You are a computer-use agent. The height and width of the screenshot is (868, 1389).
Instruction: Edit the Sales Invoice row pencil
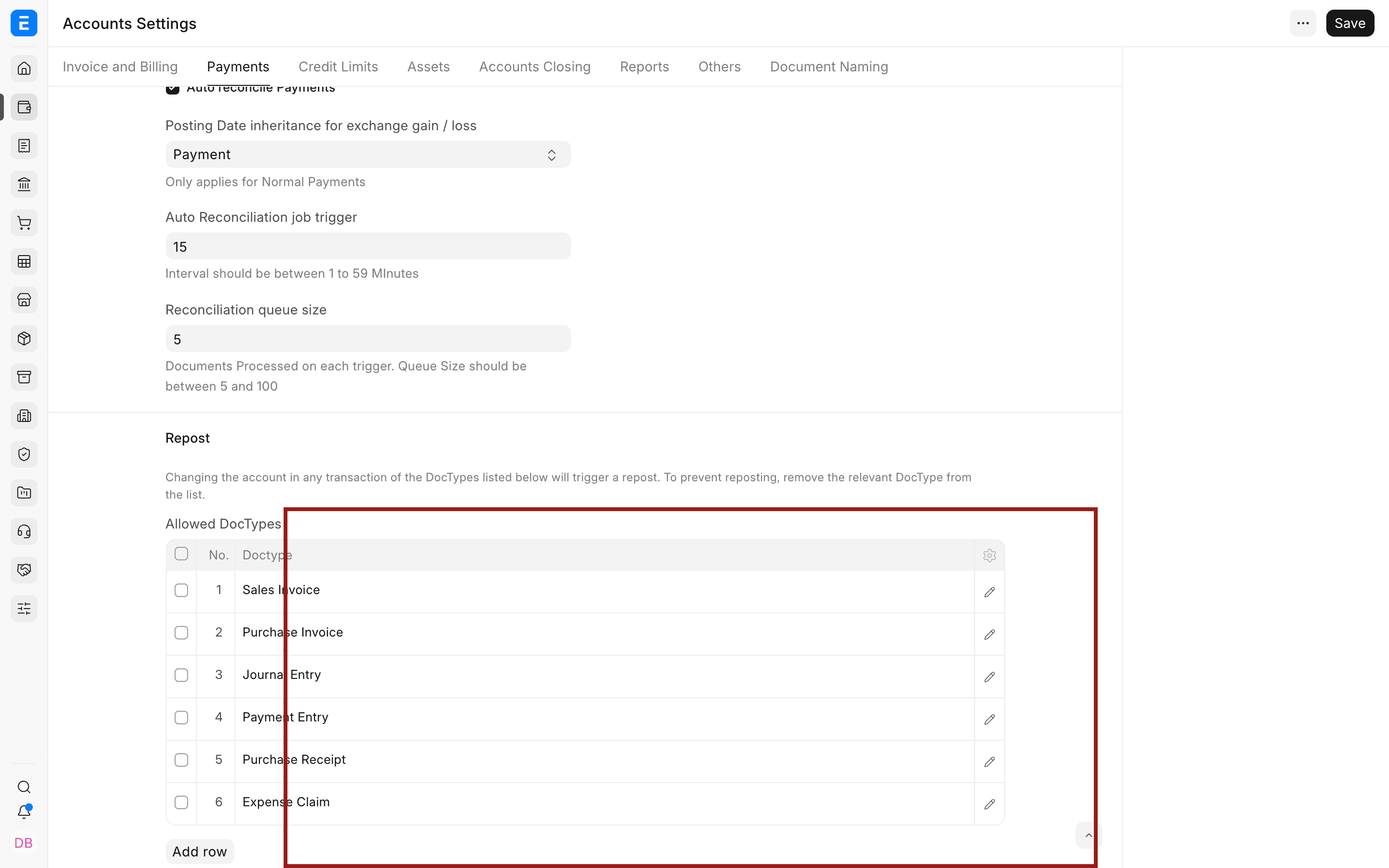click(x=989, y=592)
